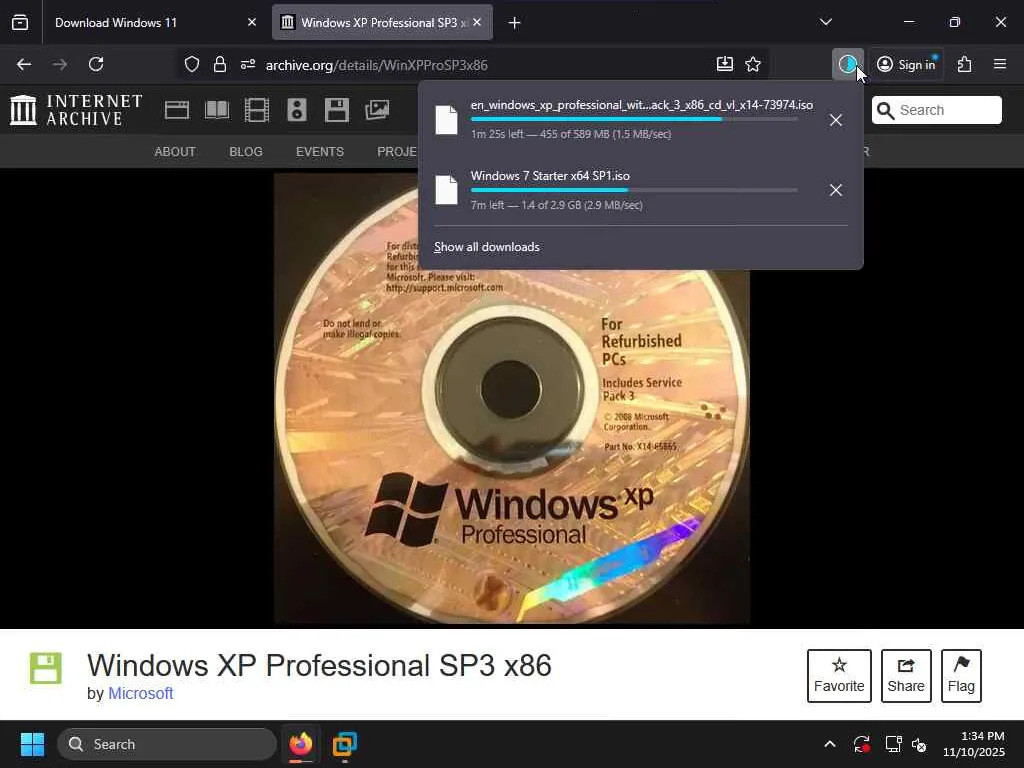Click the green software item icon by title
This screenshot has height=768, width=1024.
click(x=46, y=669)
